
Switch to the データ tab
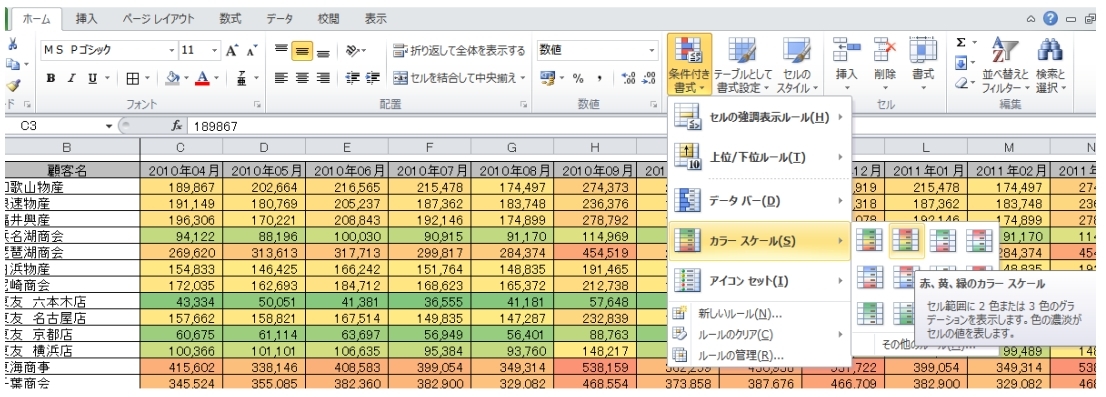[280, 19]
